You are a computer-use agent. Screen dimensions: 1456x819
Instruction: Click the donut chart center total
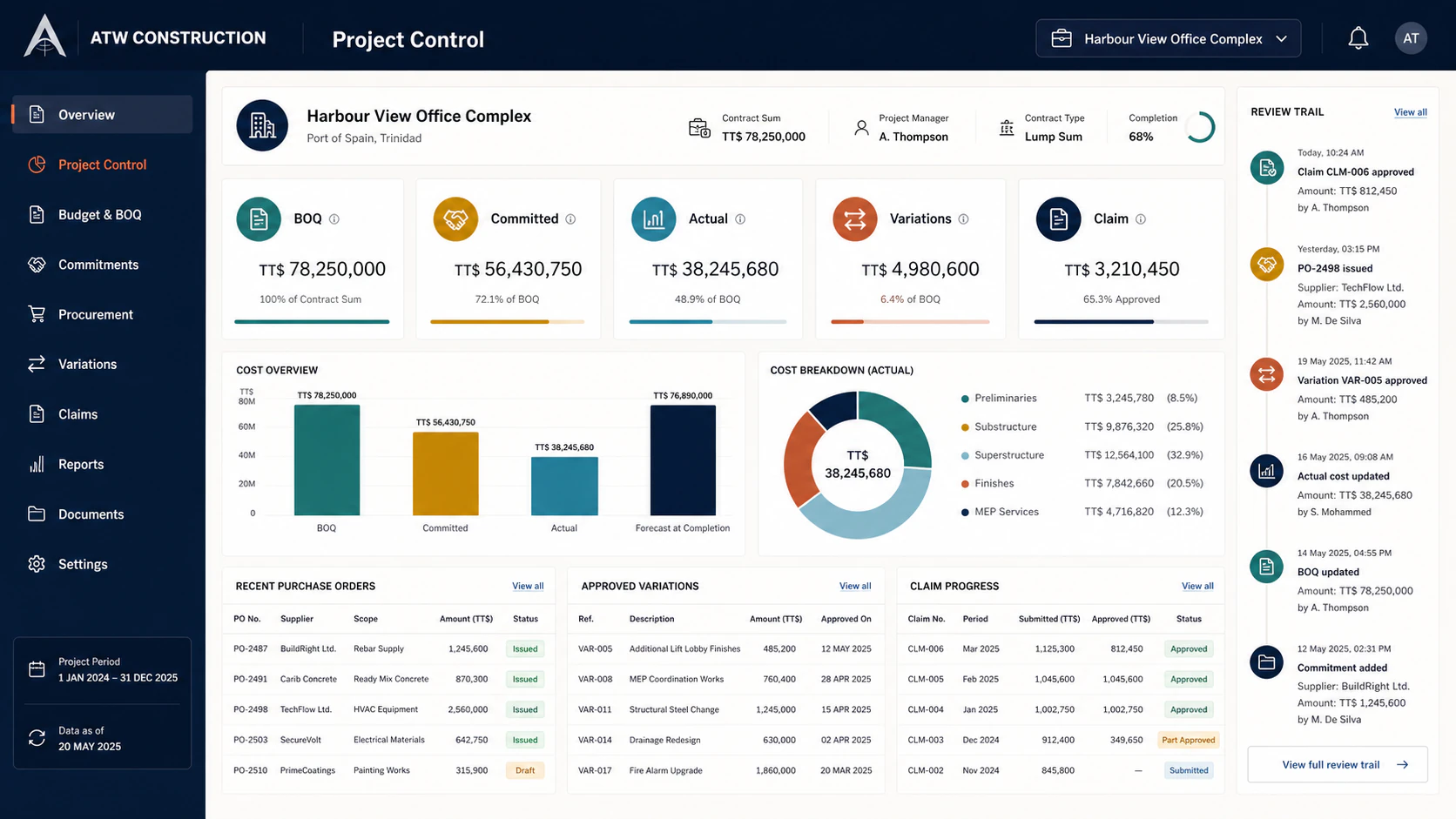[x=858, y=465]
